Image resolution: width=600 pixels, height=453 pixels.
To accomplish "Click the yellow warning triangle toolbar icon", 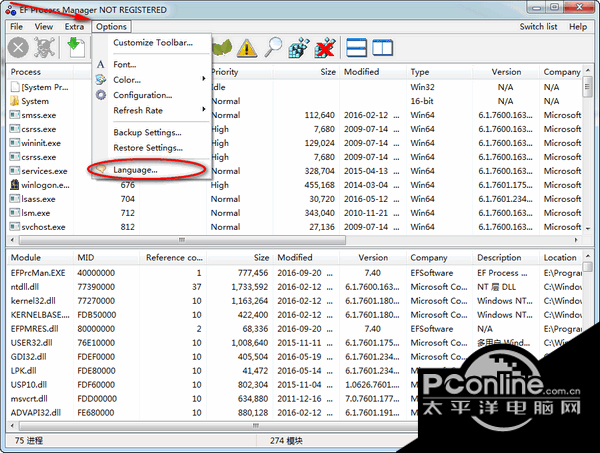I will pyautogui.click(x=247, y=48).
